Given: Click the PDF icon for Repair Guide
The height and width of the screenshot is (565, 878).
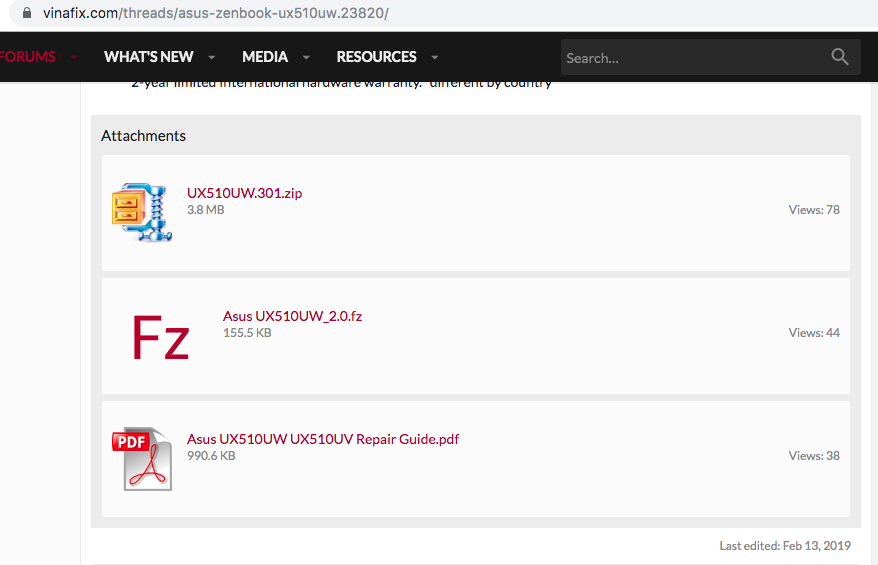Looking at the screenshot, I should [x=142, y=459].
